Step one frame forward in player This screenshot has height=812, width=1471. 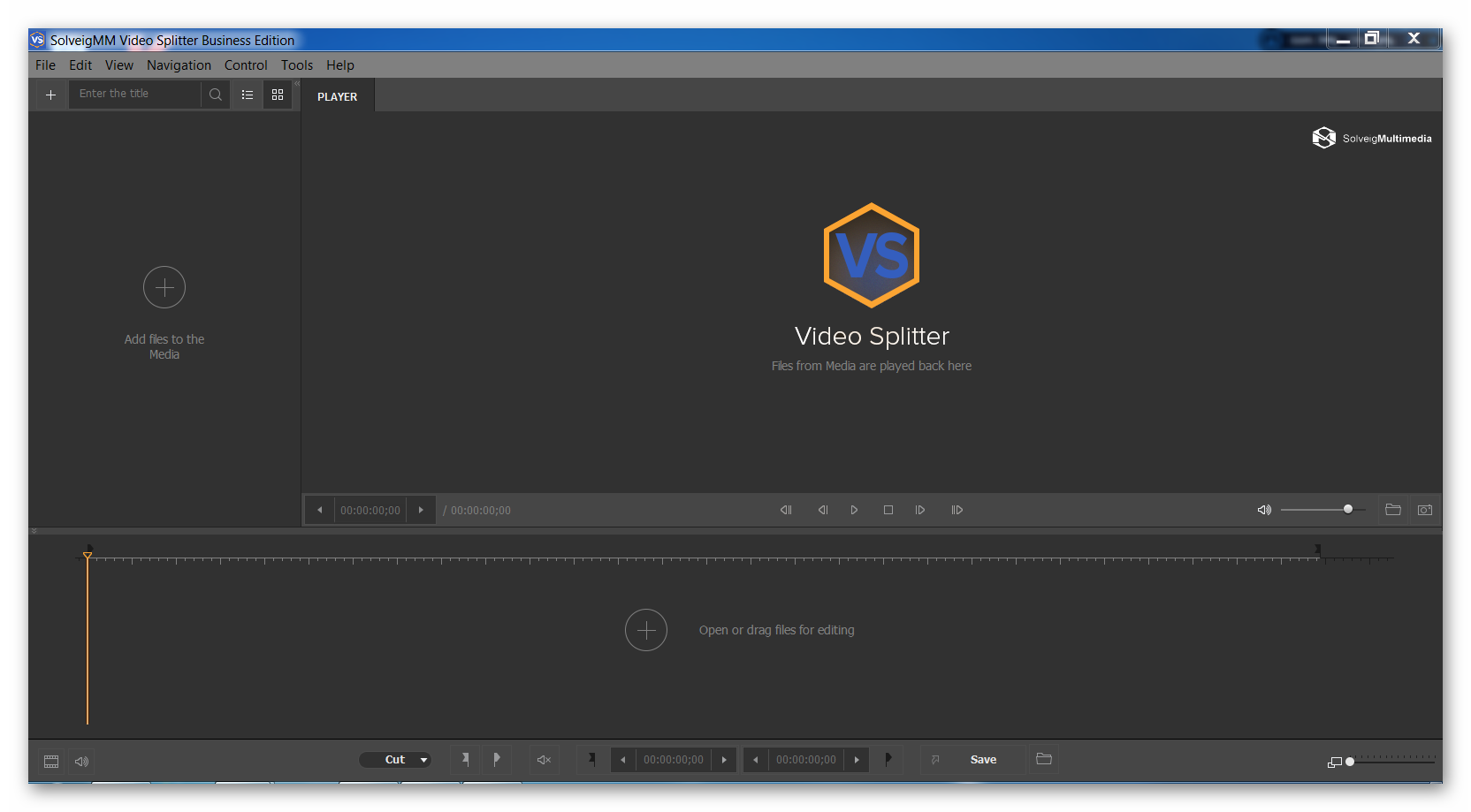(920, 510)
